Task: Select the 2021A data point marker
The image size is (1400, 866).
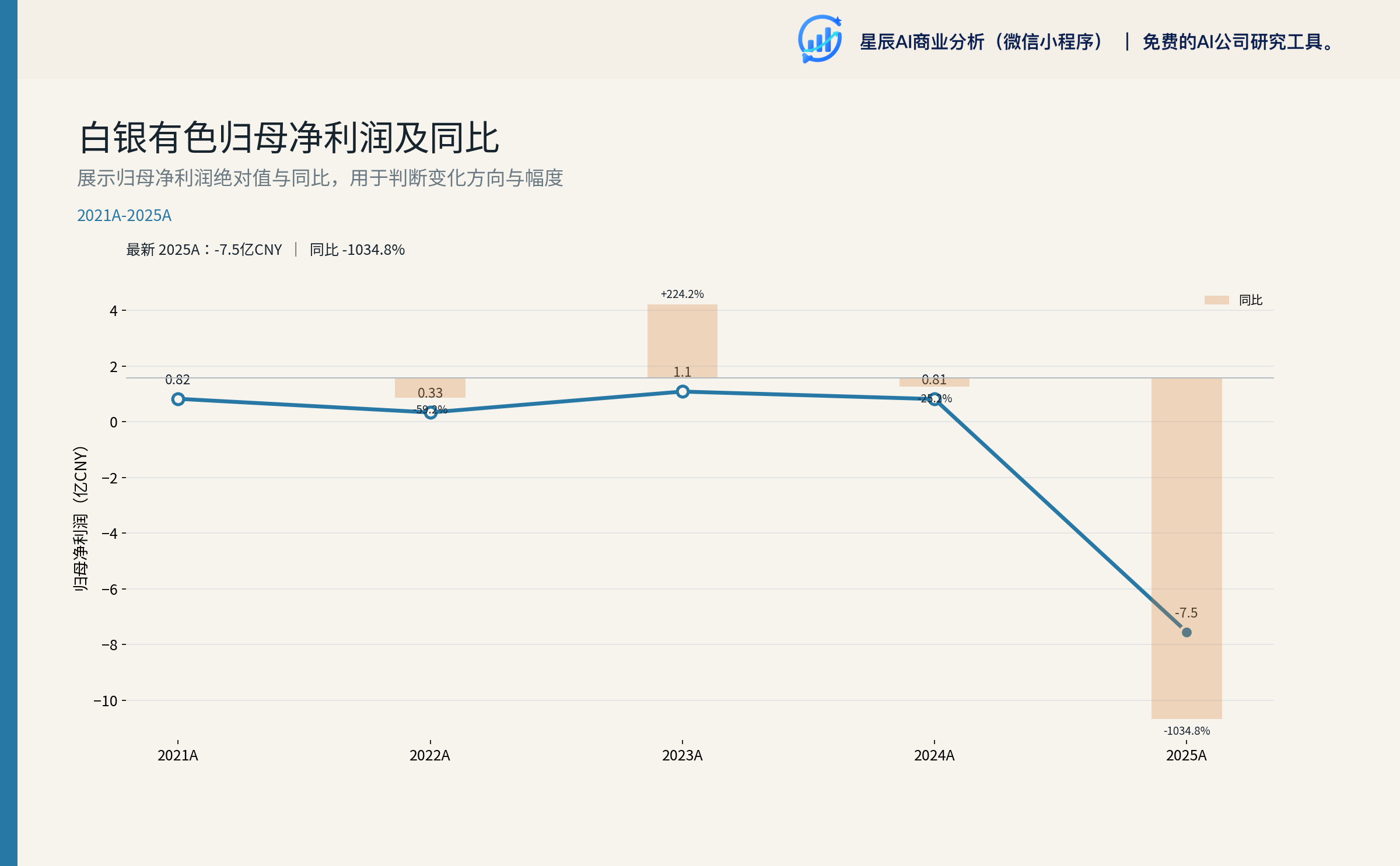Action: point(178,399)
